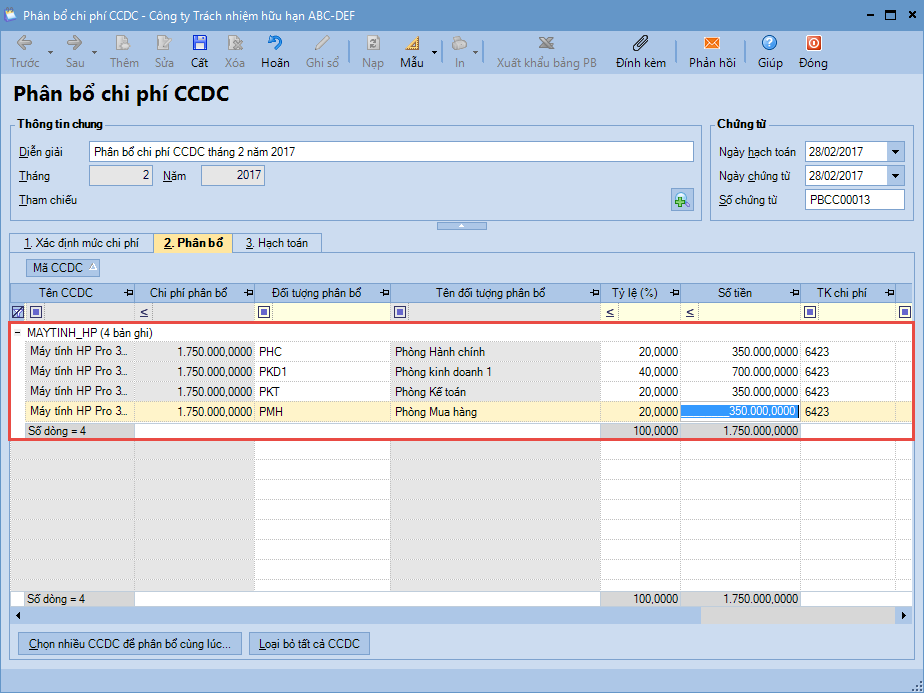Toggle filter box under TK chi phí column
The image size is (924, 693).
810,312
